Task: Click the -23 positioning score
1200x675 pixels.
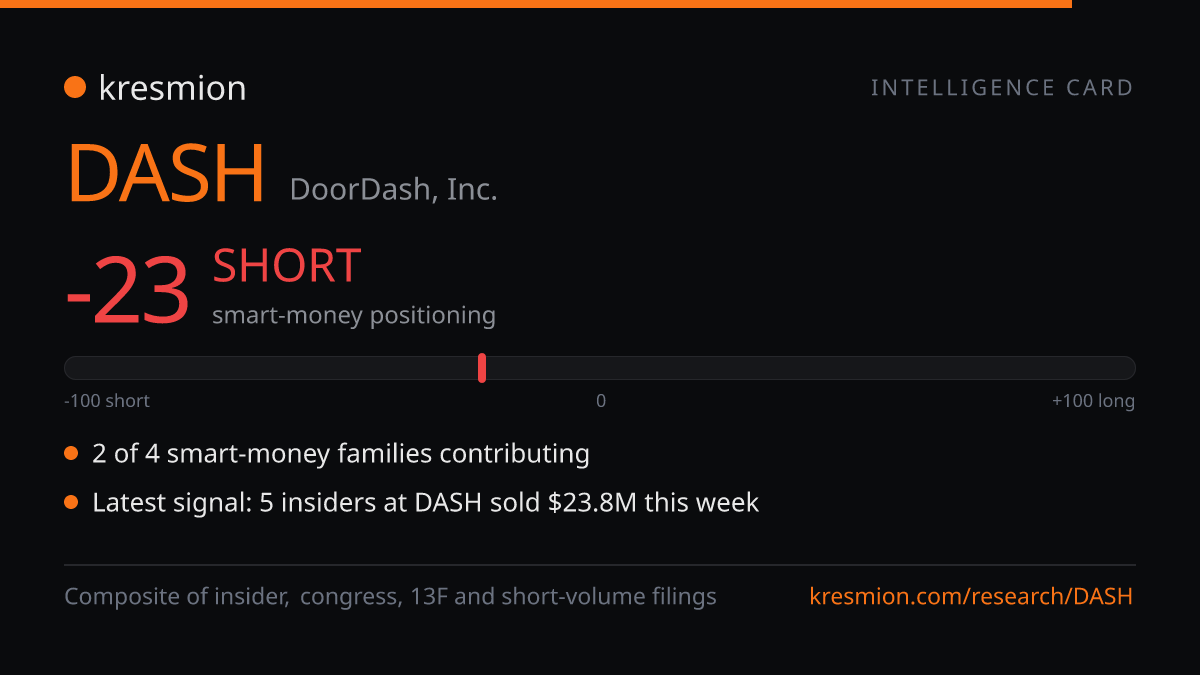Action: coord(127,291)
